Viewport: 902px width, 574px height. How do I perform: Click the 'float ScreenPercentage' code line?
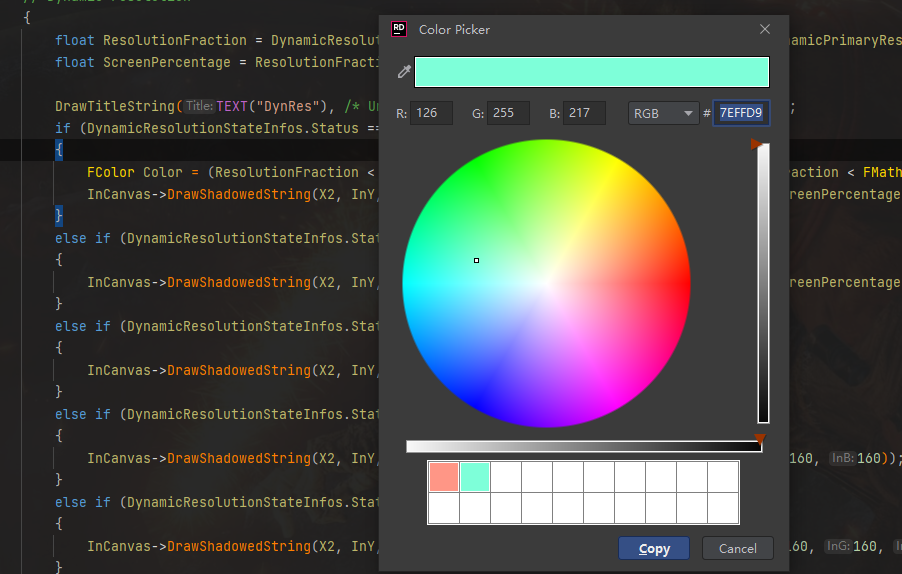(x=217, y=62)
